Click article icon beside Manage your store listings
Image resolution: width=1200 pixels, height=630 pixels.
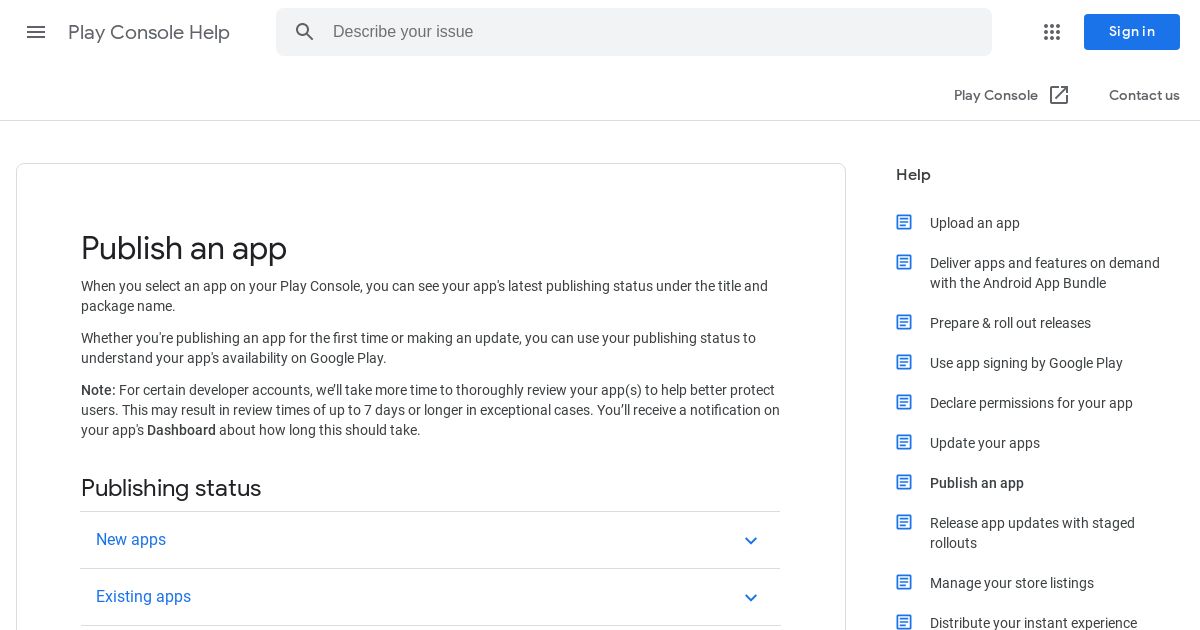904,582
